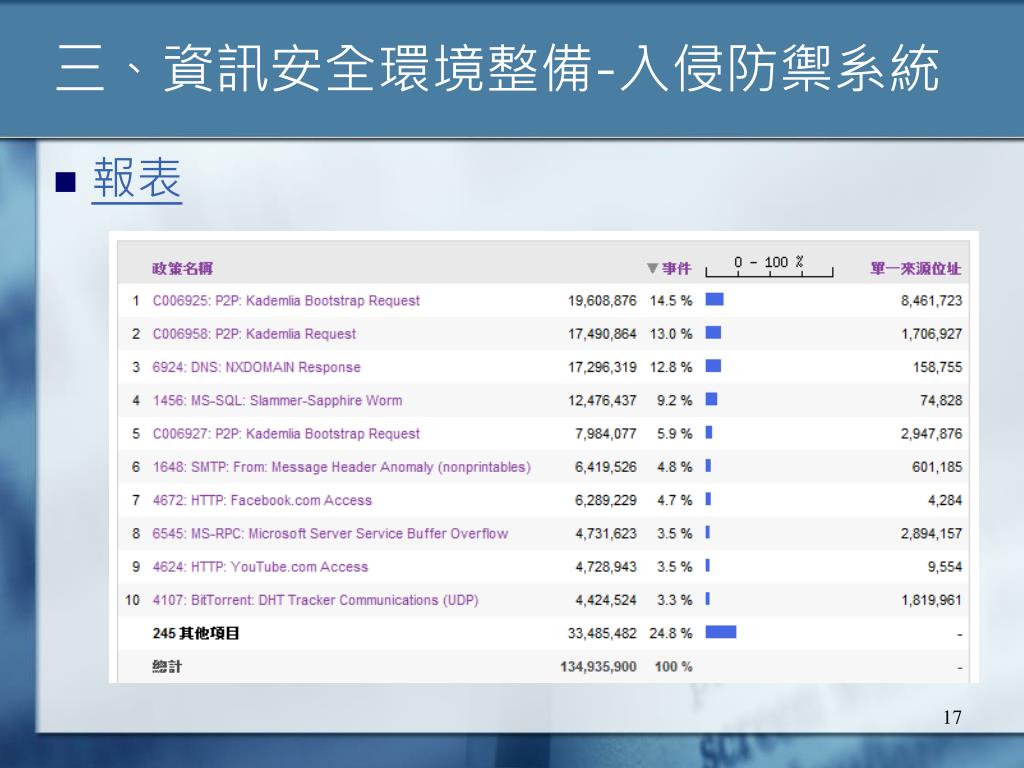Click event count 17,296,319
Image resolution: width=1024 pixels, height=768 pixels.
tap(601, 367)
